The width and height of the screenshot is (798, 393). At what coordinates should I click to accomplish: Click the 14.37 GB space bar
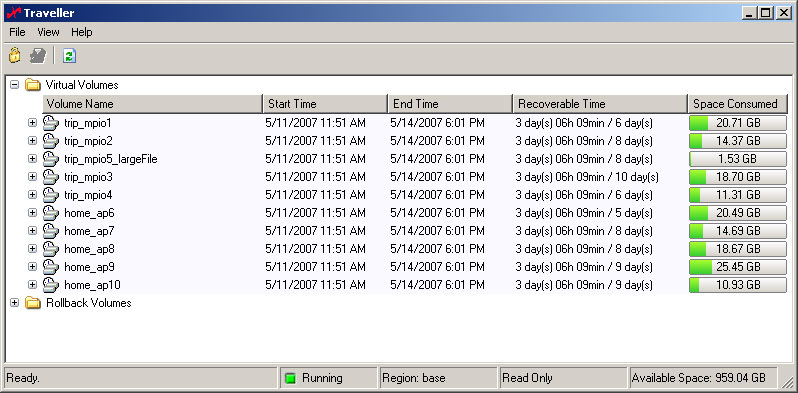(738, 141)
